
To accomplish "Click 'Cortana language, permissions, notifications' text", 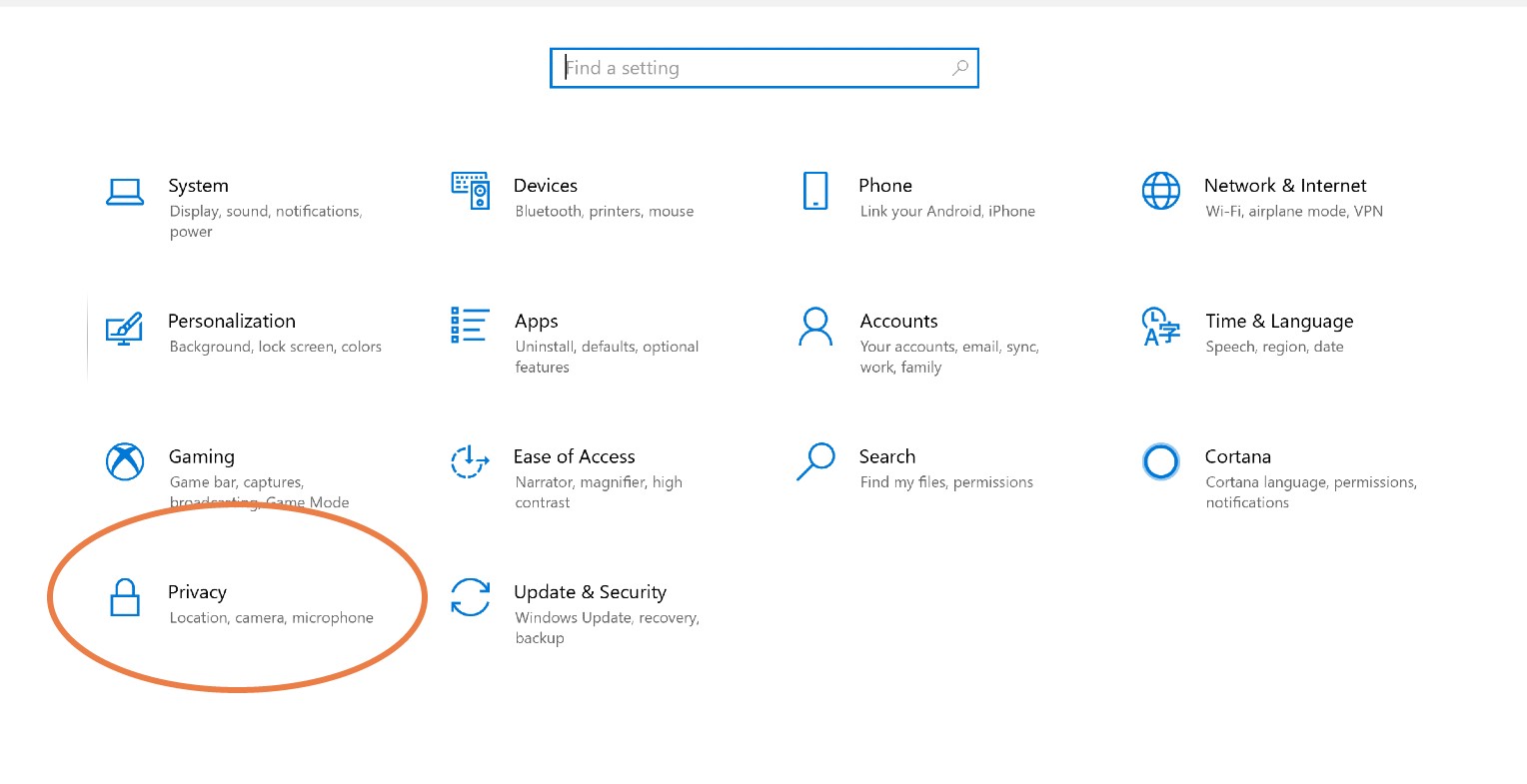I will pos(1311,492).
